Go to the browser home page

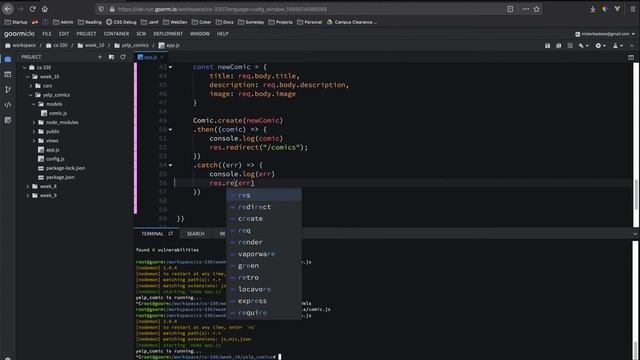point(44,9)
